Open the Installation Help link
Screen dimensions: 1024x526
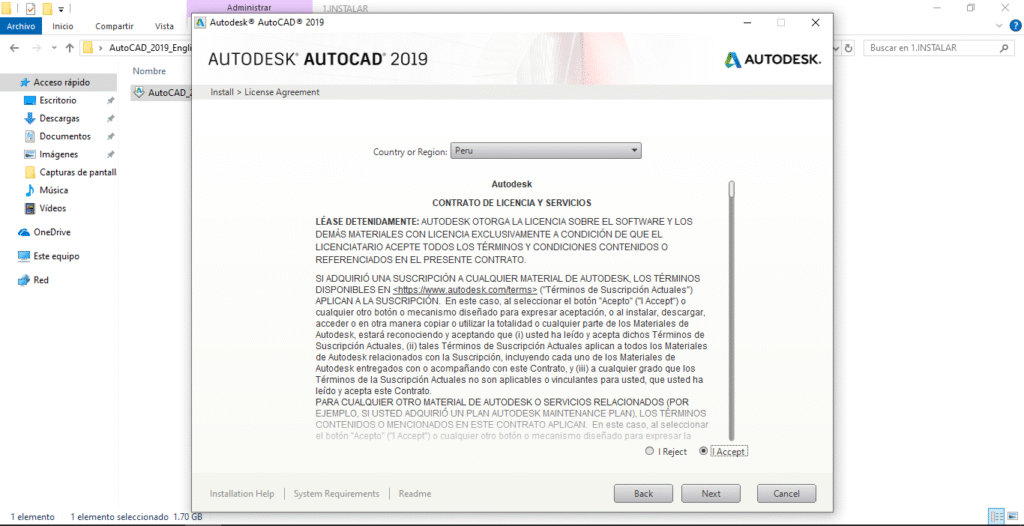click(242, 493)
